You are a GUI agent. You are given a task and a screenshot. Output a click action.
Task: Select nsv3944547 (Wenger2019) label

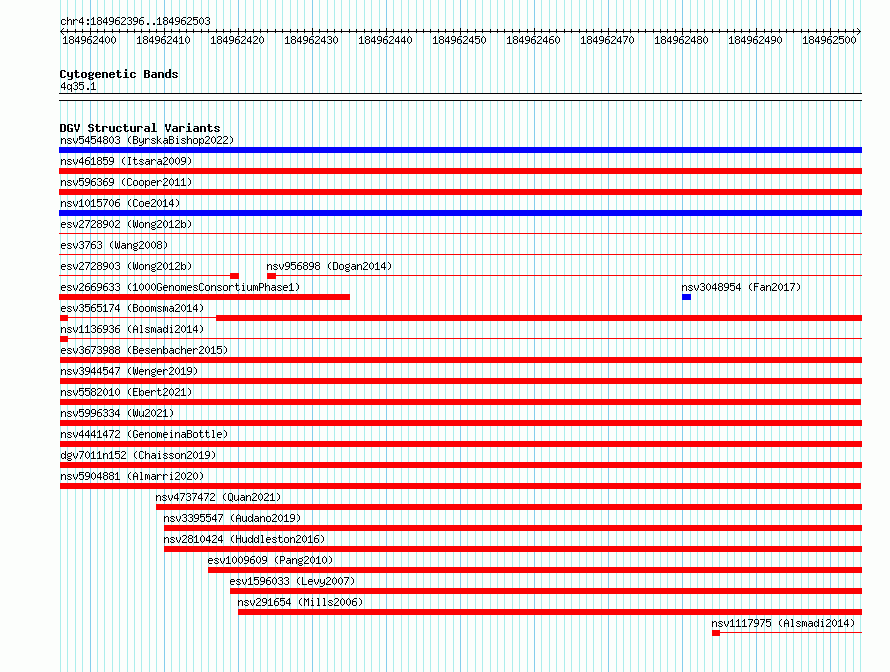click(129, 371)
